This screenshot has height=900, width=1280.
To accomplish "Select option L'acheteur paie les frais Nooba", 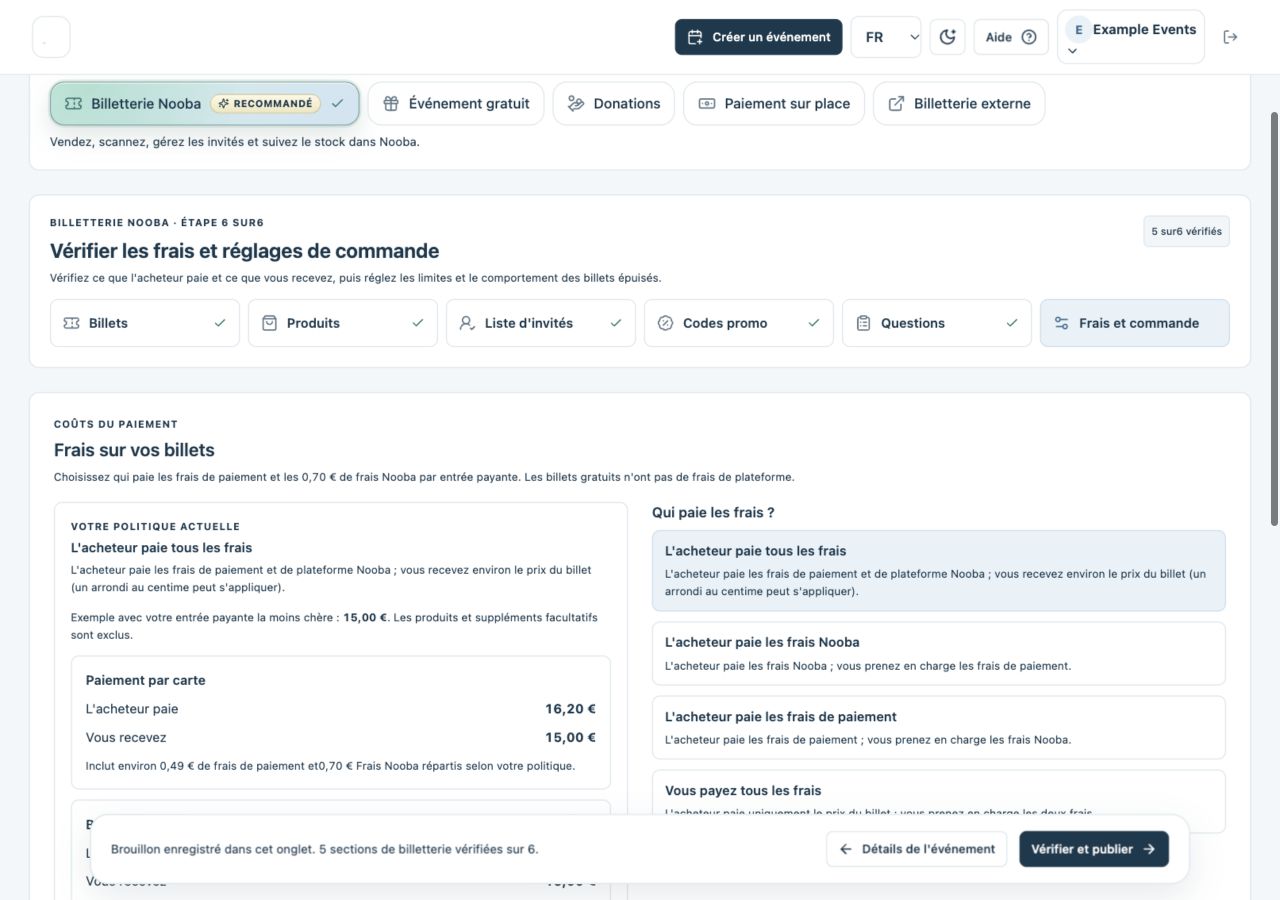I will click(938, 653).
